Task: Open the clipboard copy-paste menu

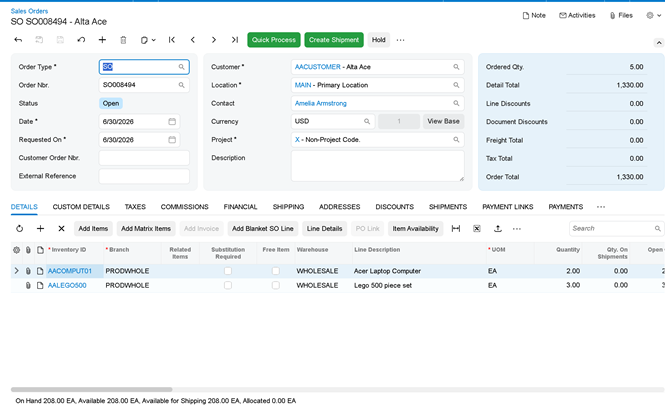Action: [148, 40]
